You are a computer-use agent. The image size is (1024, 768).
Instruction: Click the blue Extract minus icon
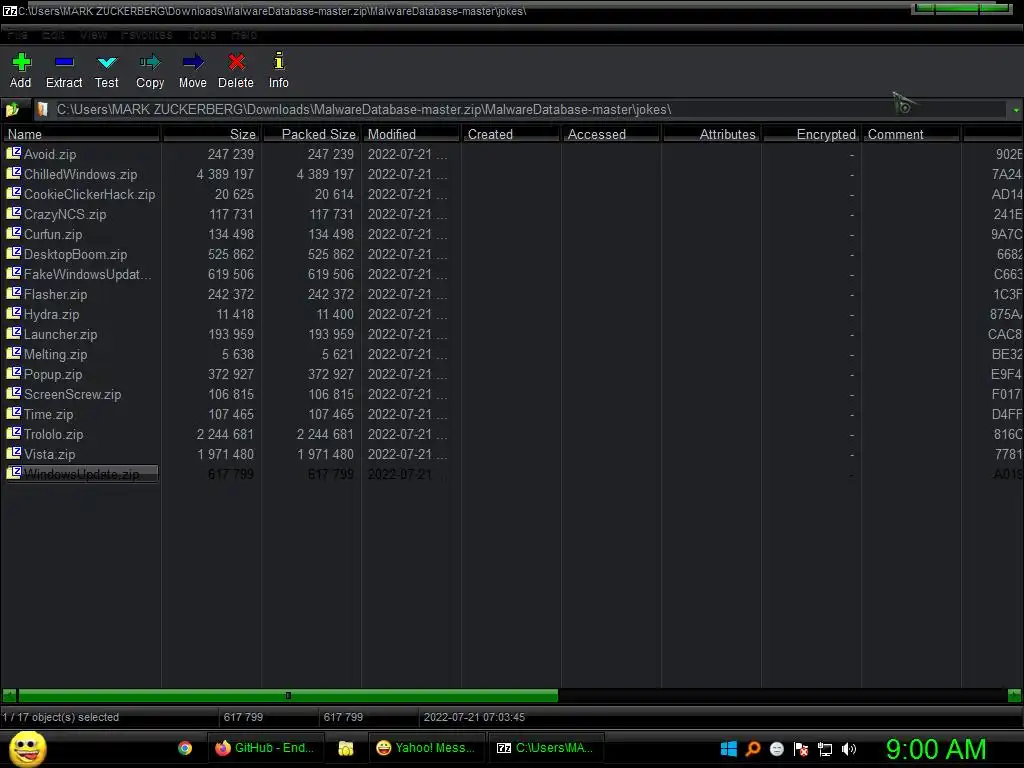click(64, 62)
